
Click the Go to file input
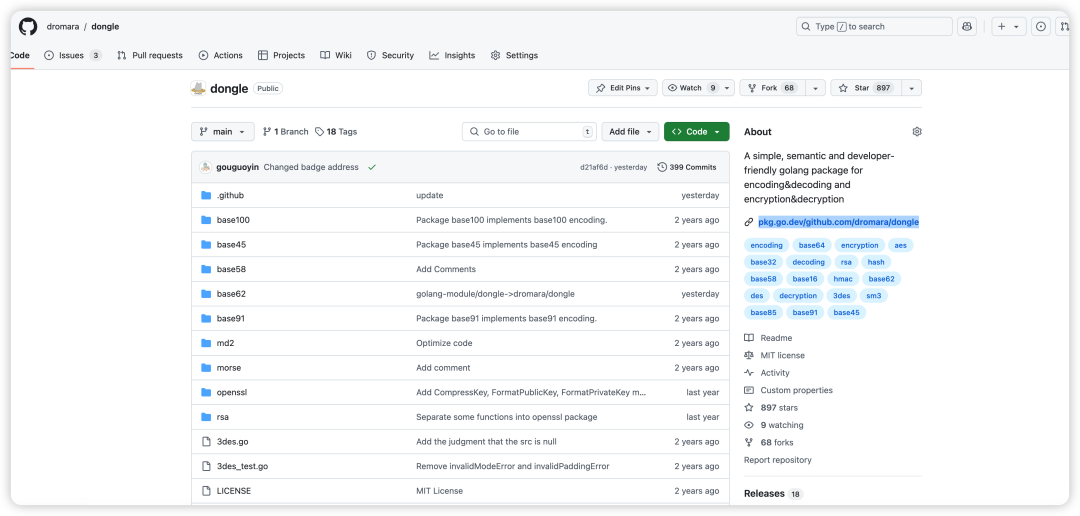(x=529, y=132)
